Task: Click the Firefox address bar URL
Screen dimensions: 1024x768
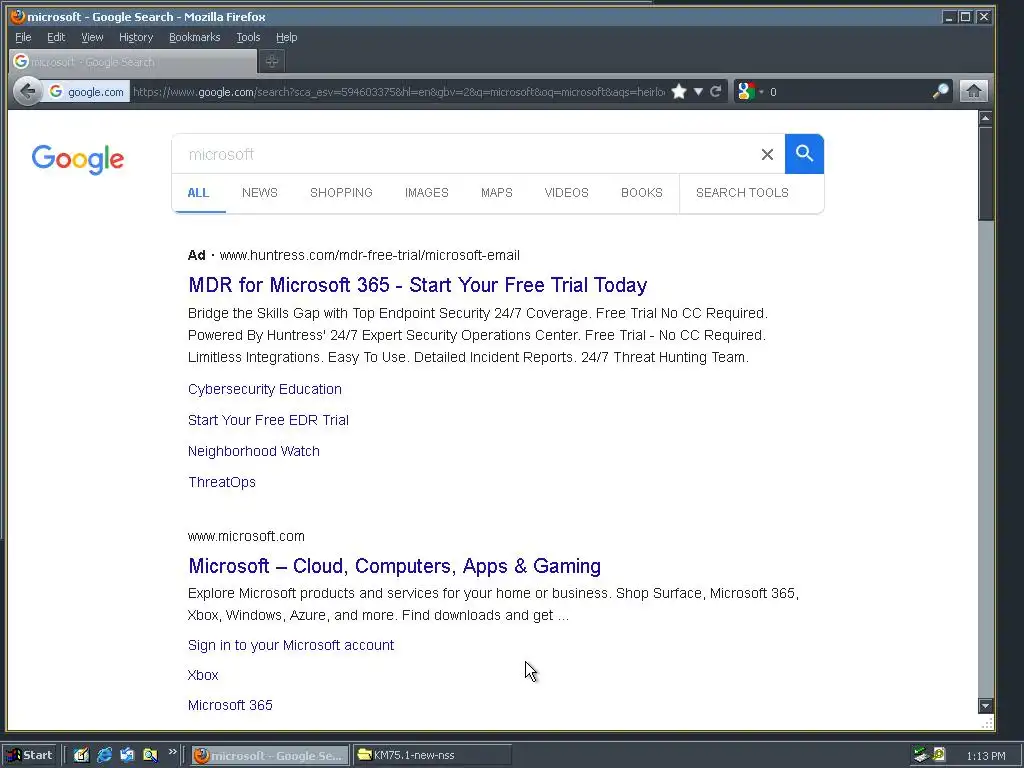Action: point(398,92)
